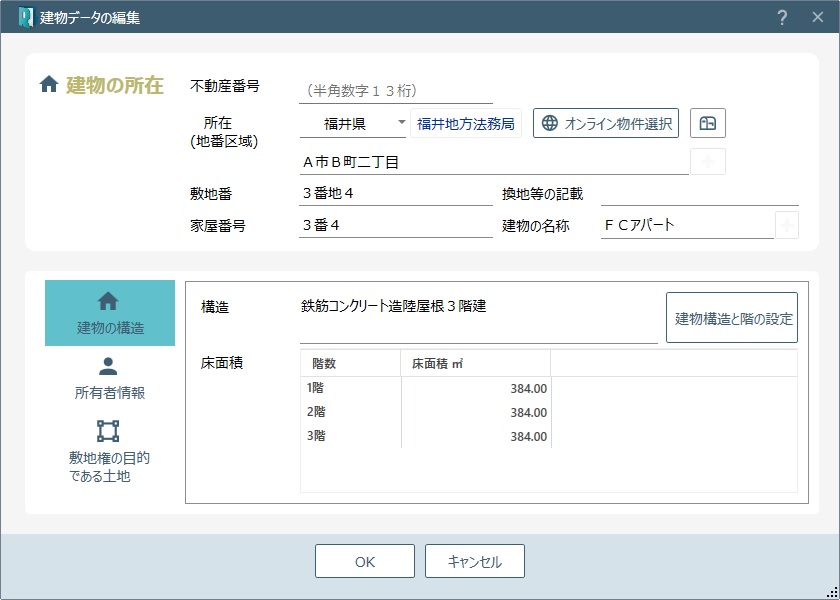Click the 構造 field 鉄筋コンクリート造陸屋根3階建

point(478,318)
